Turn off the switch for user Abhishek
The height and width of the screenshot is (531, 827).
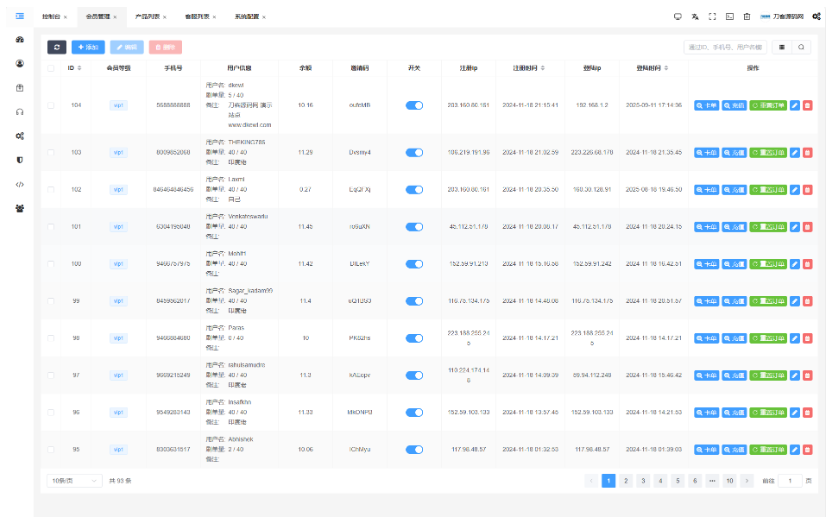[x=414, y=450]
